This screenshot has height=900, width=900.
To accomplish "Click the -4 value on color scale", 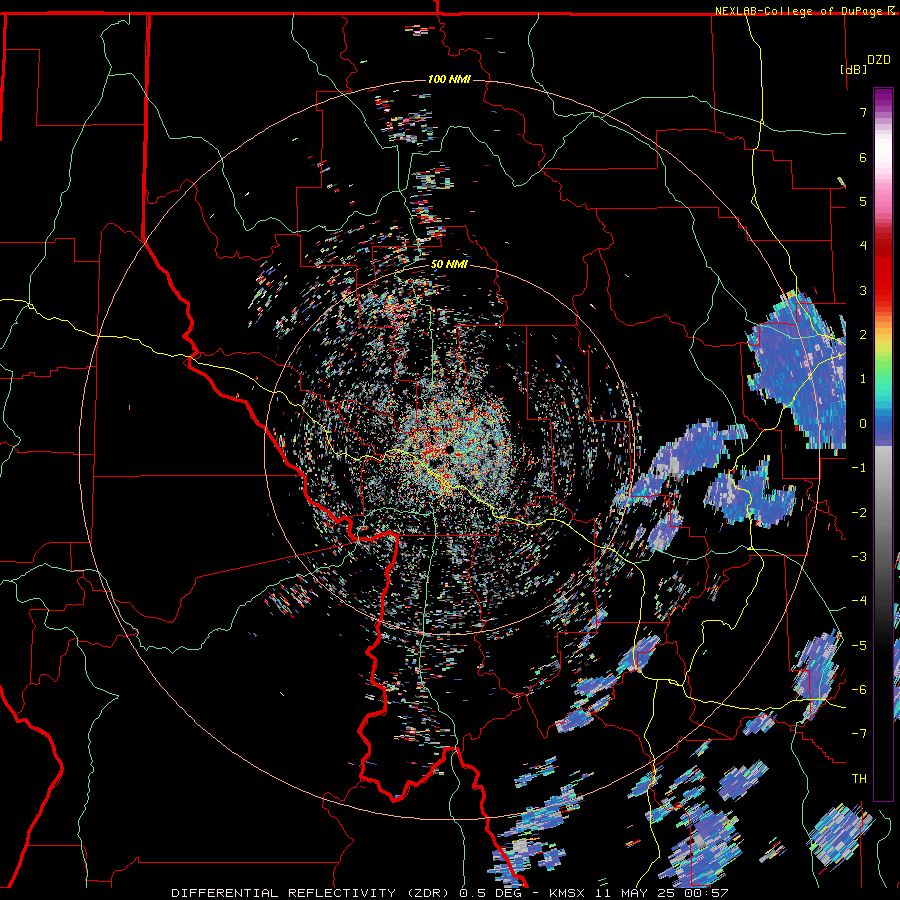I will pyautogui.click(x=859, y=601).
